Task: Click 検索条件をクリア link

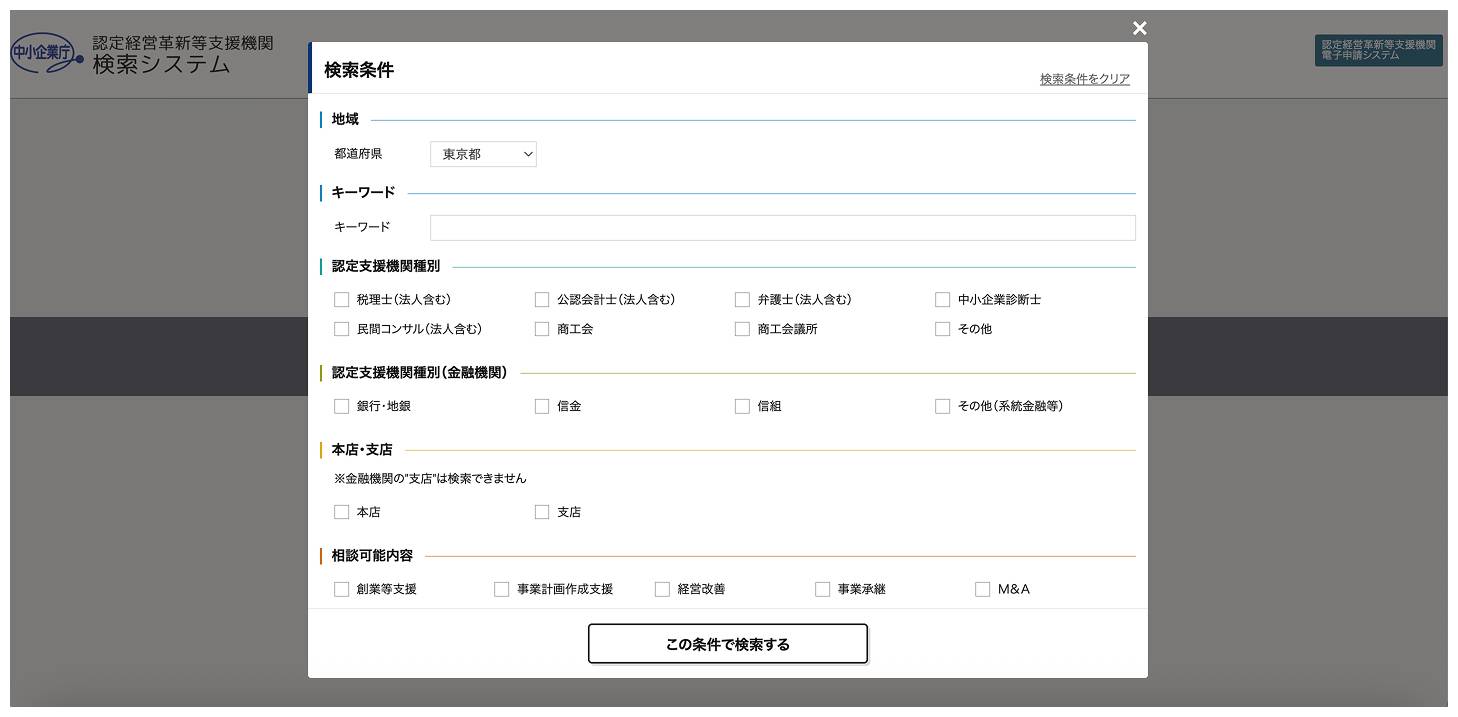Action: [x=1084, y=79]
